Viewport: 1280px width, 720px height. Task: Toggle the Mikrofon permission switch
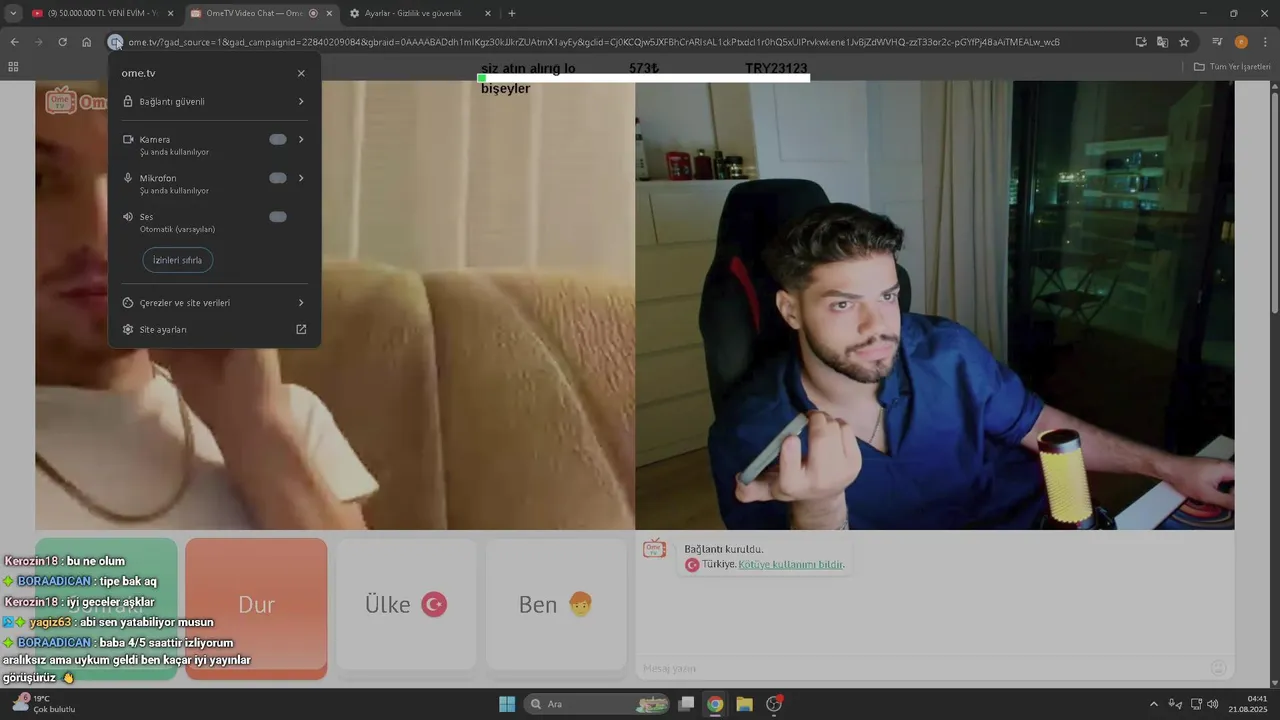[278, 178]
